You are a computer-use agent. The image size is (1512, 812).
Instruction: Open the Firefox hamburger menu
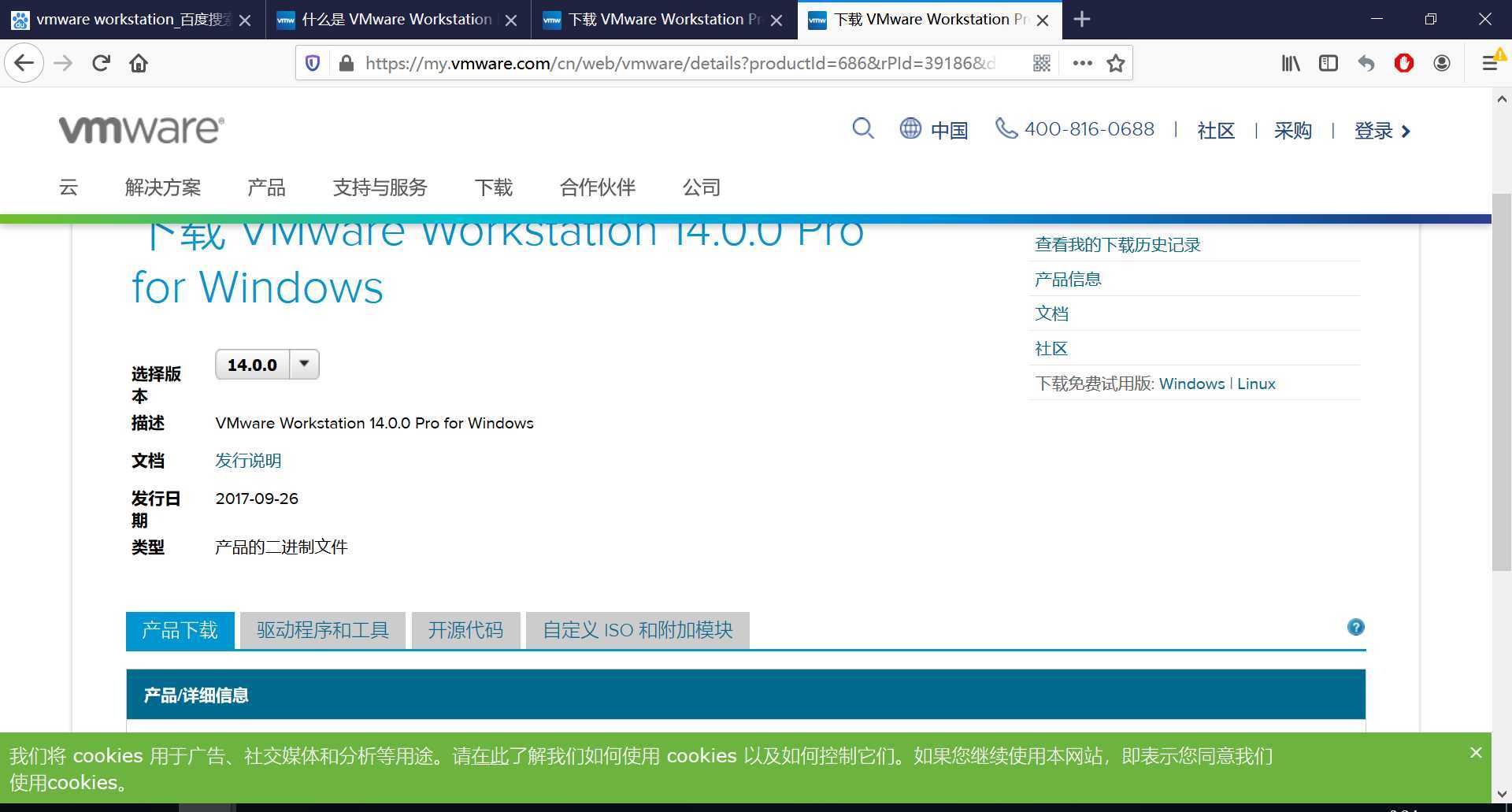click(1489, 63)
